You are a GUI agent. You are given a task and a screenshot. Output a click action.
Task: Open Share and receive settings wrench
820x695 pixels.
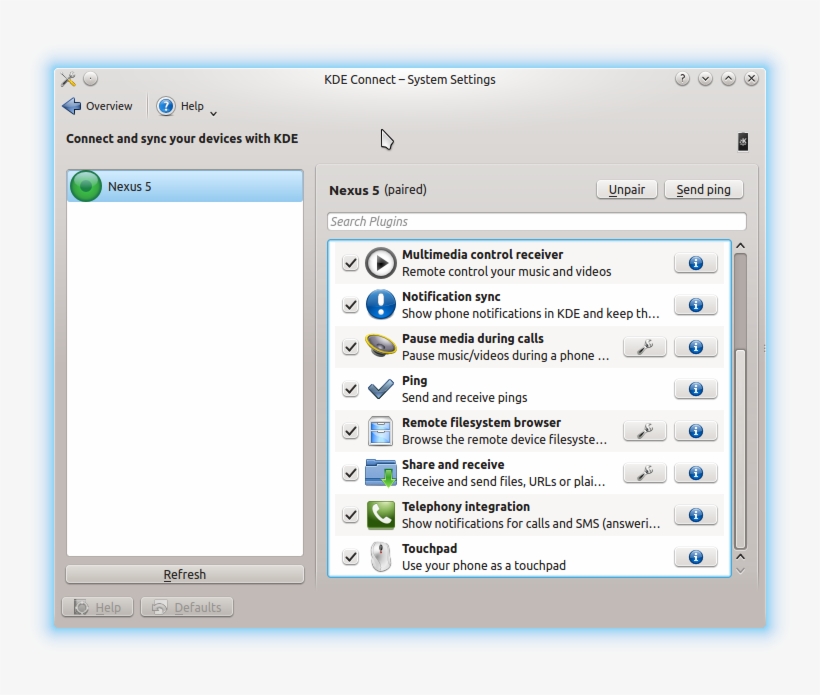click(645, 473)
